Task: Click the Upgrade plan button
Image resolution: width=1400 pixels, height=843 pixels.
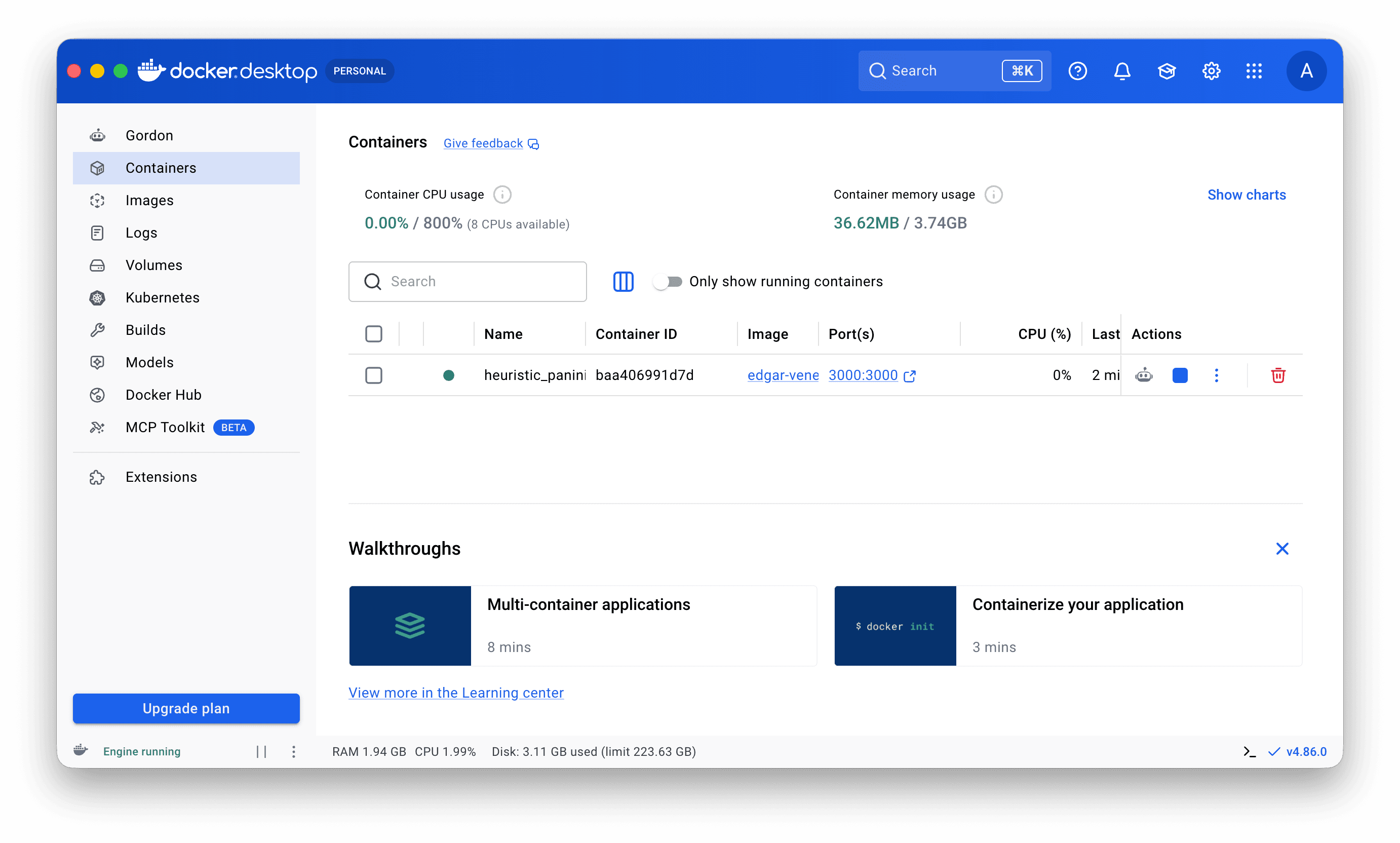Action: (x=186, y=708)
